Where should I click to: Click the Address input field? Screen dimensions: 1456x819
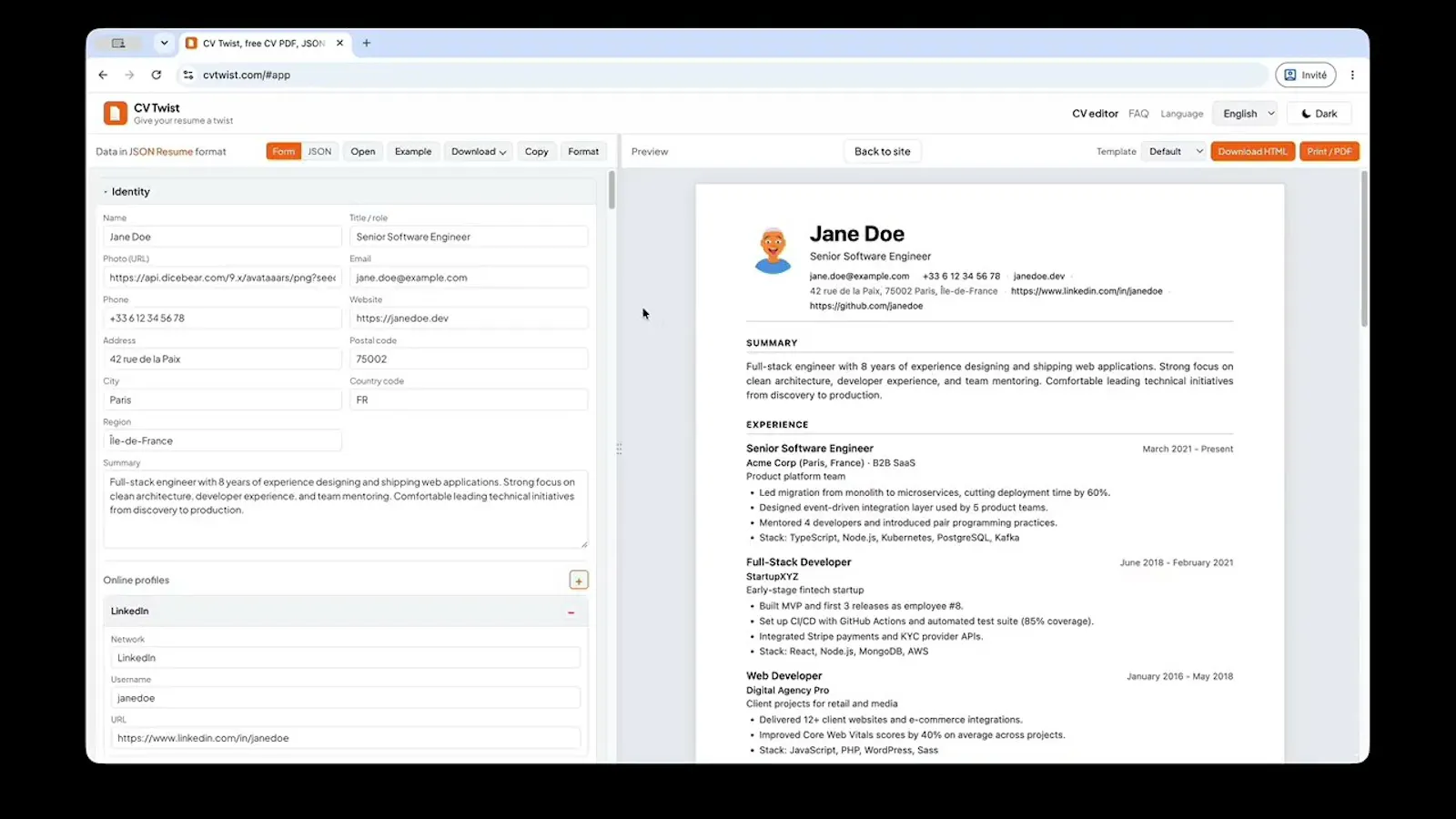(x=222, y=359)
